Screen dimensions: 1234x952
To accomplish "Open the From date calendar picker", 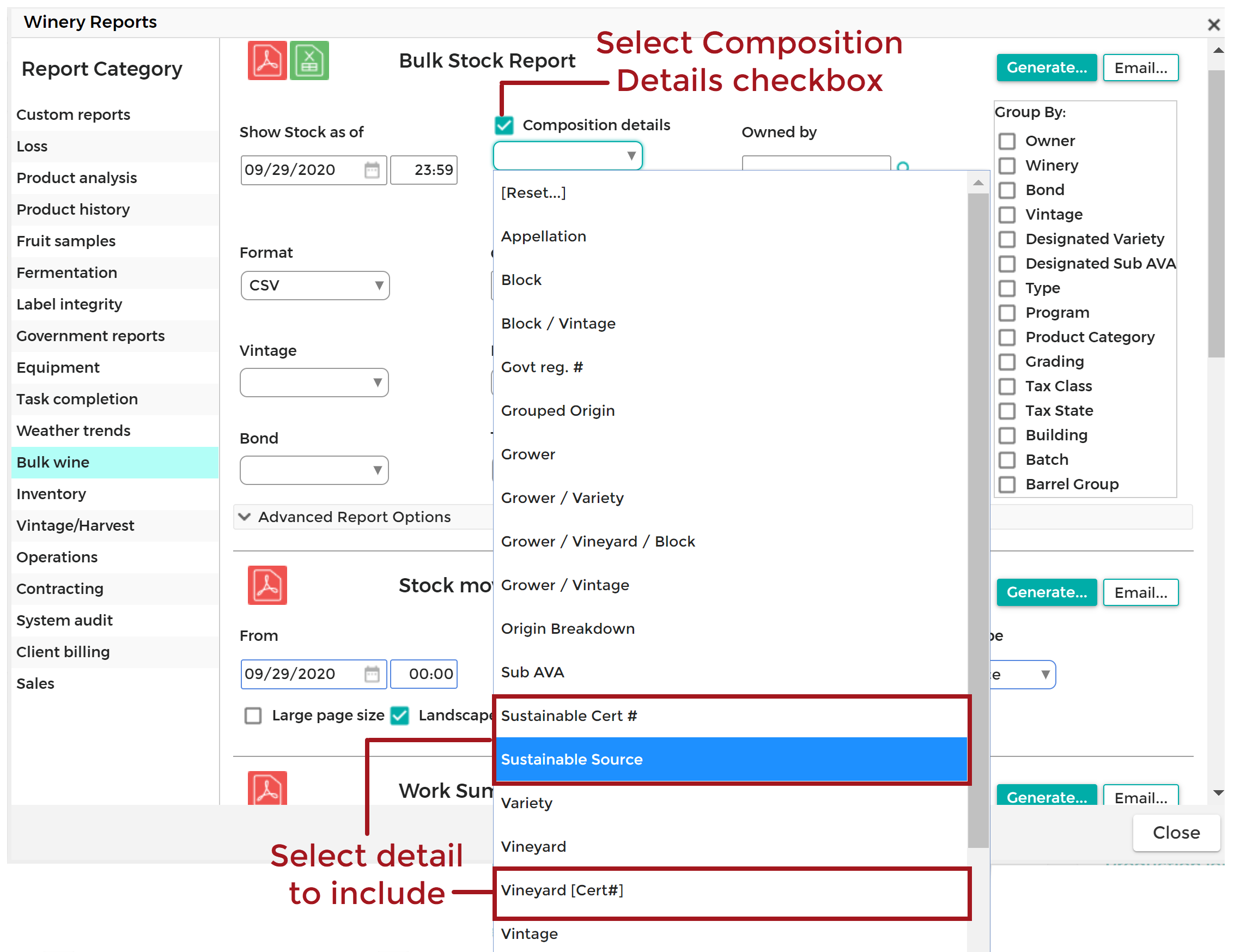I will tap(372, 674).
